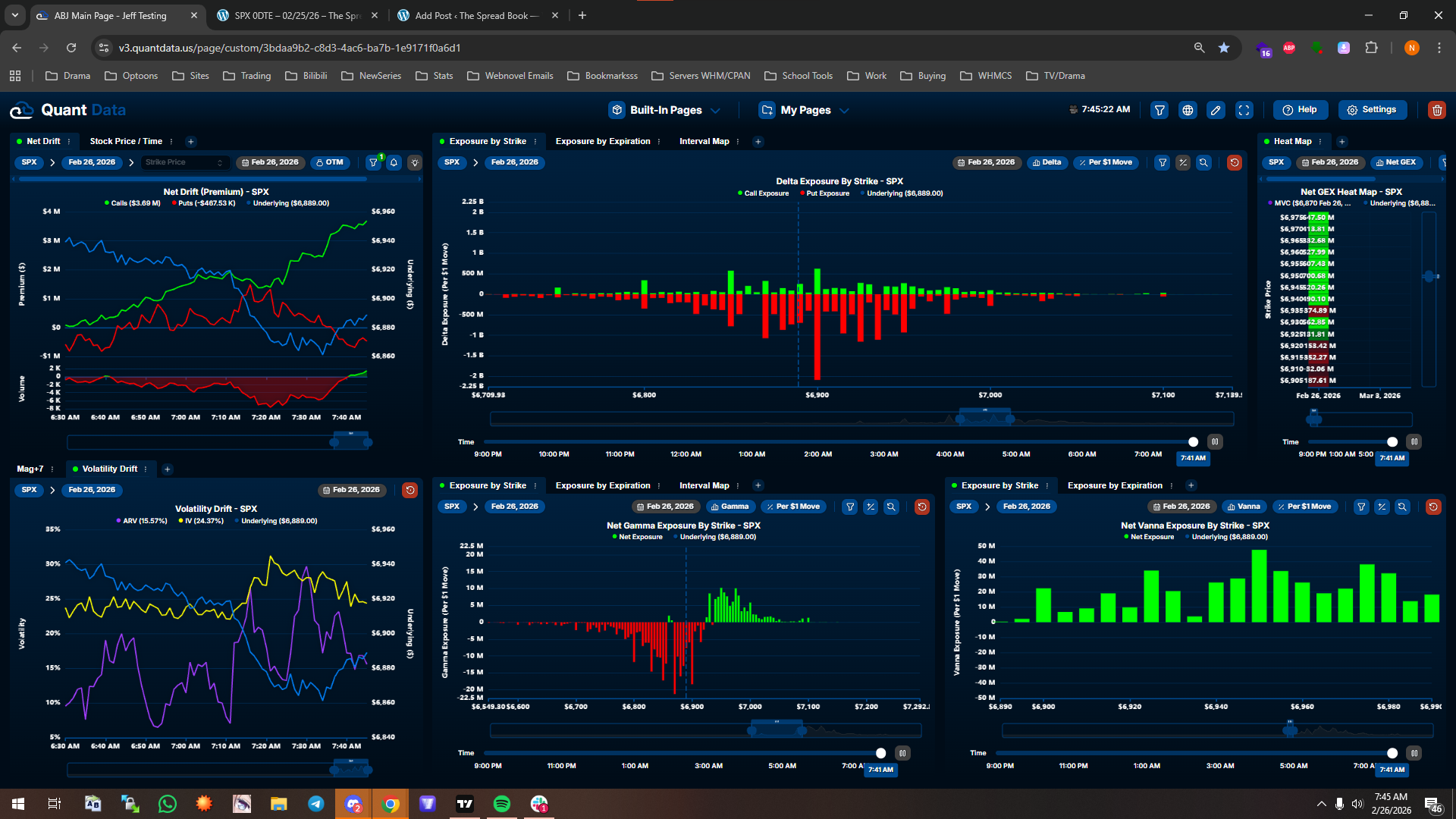Viewport: 1456px width, 819px height.
Task: Open the Built-In Pages dropdown
Action: coord(664,110)
